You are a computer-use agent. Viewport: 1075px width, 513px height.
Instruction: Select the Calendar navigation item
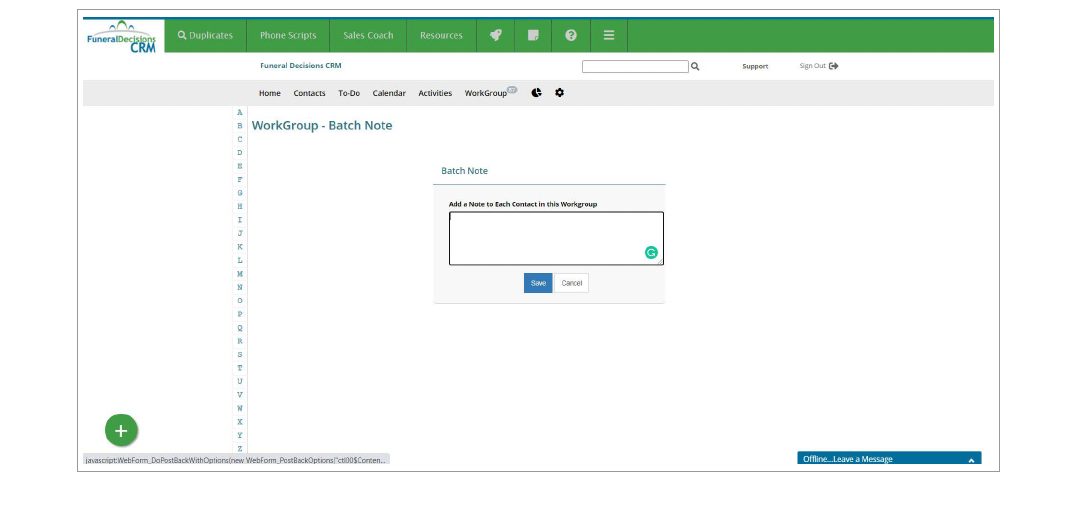(389, 93)
